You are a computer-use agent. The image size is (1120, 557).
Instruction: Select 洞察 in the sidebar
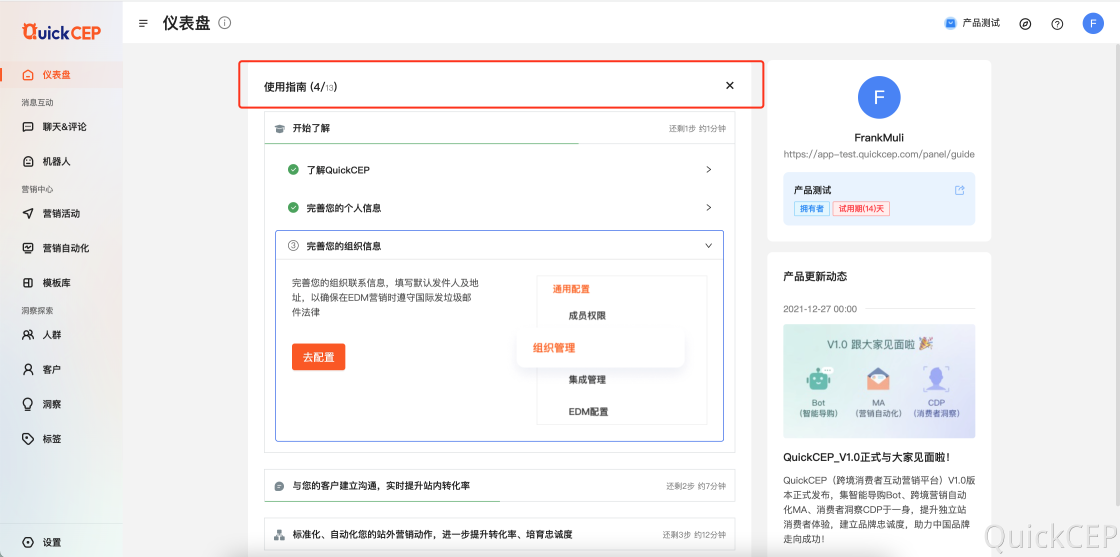61,404
